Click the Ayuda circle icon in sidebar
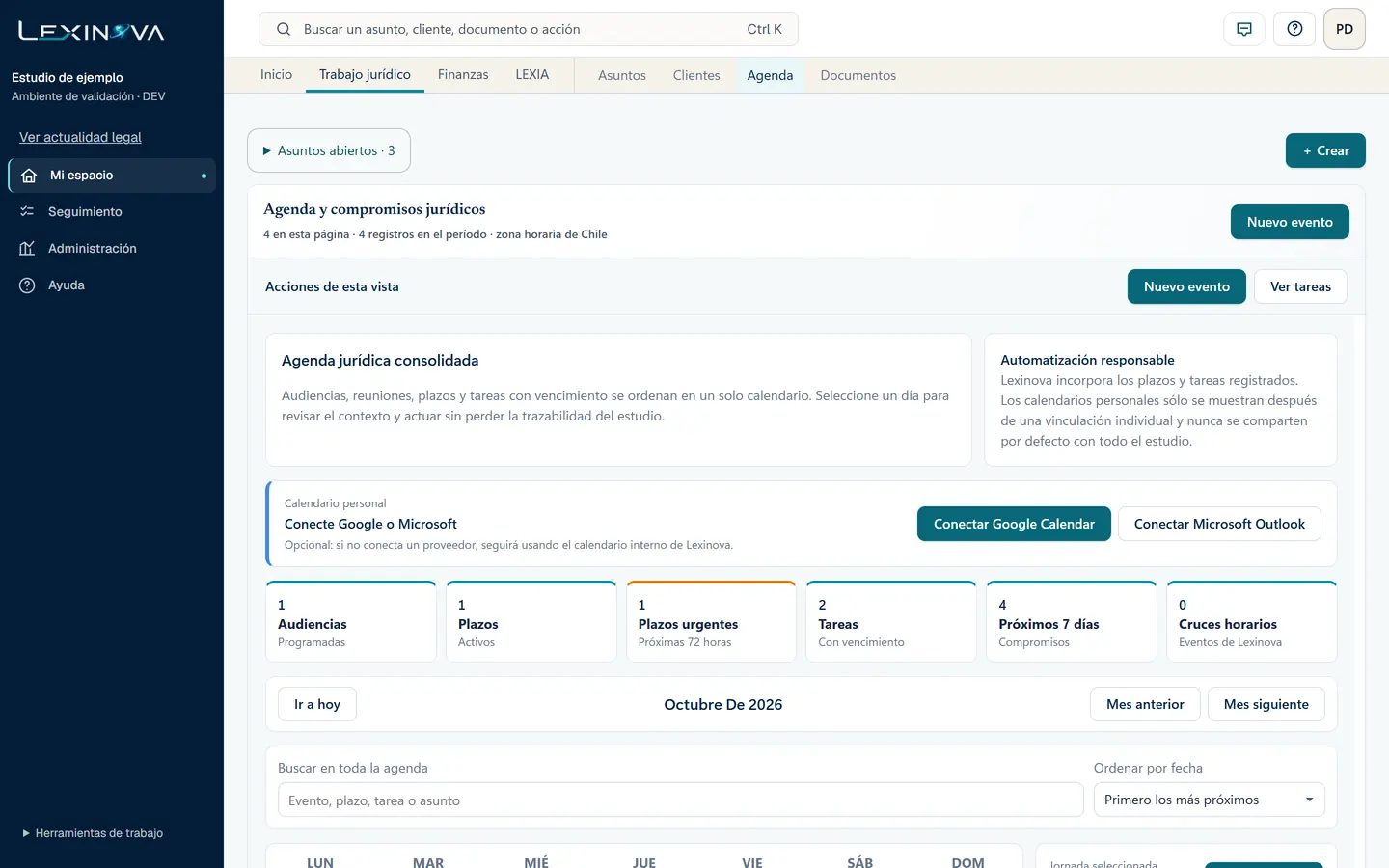This screenshot has width=1389, height=868. pyautogui.click(x=27, y=285)
